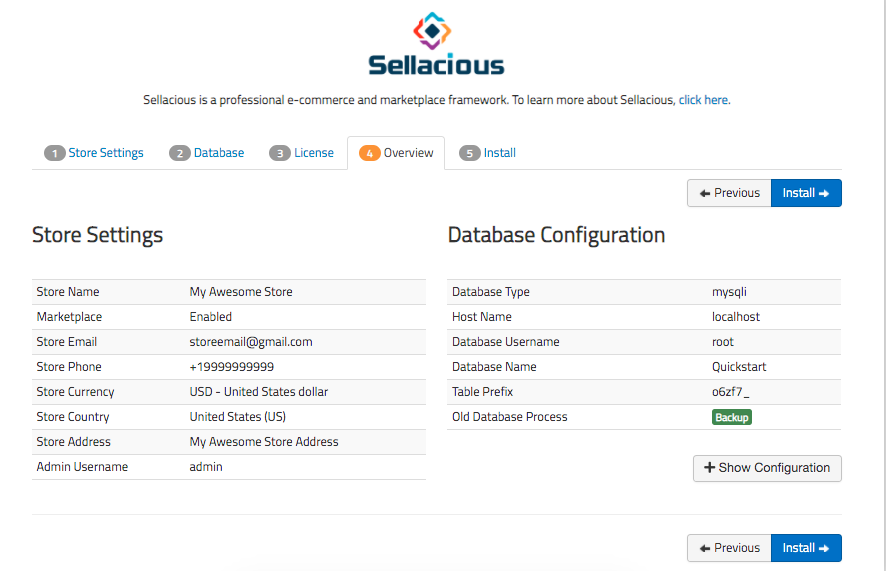The width and height of the screenshot is (886, 571).
Task: Click the bottom Install button
Action: (806, 548)
